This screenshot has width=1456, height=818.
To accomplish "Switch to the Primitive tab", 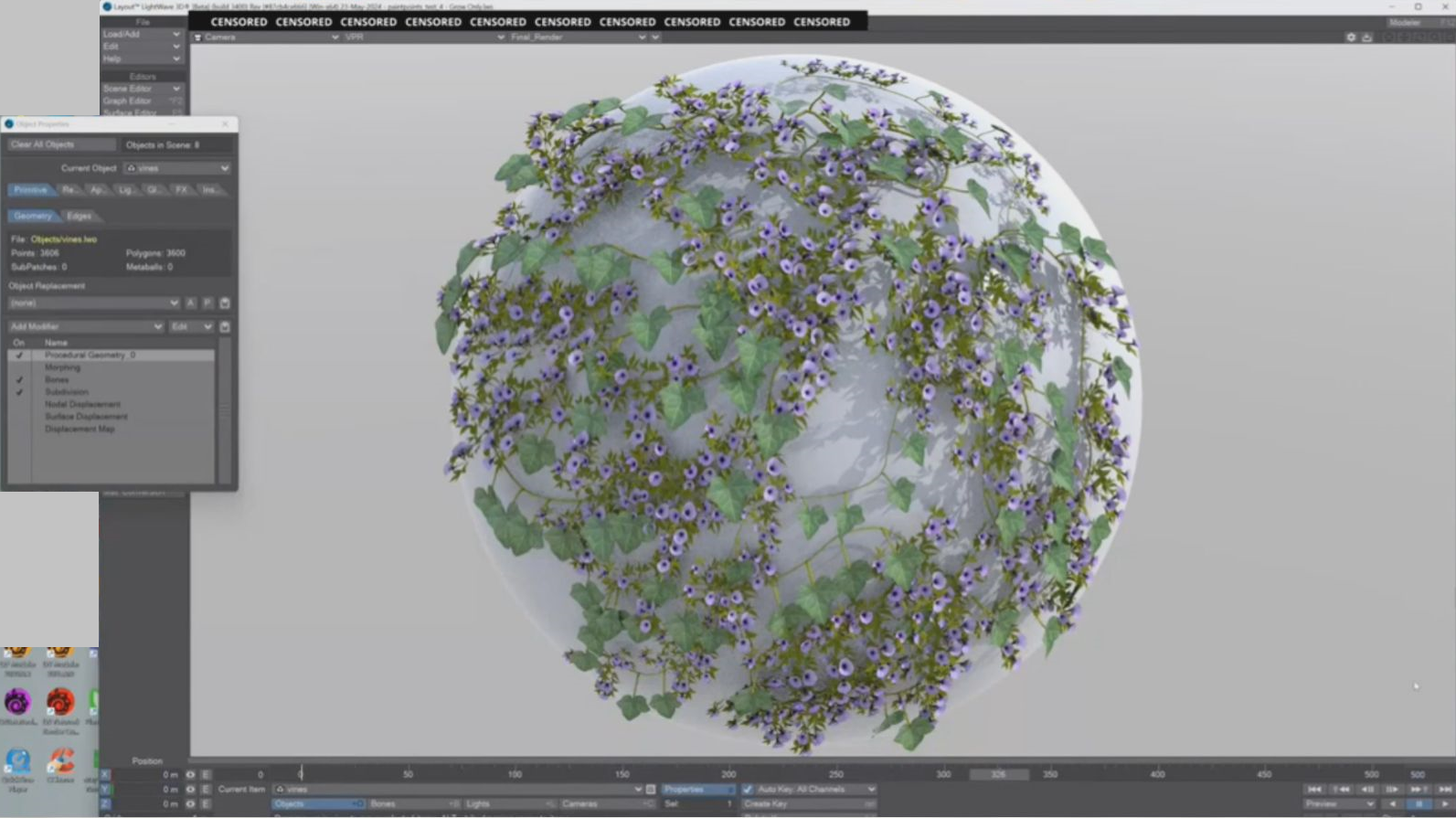I will coord(30,190).
